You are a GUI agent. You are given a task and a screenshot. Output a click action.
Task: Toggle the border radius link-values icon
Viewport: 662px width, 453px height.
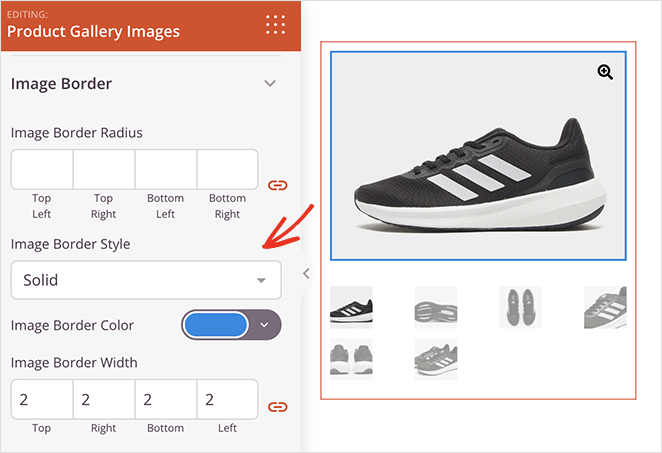coord(277,185)
